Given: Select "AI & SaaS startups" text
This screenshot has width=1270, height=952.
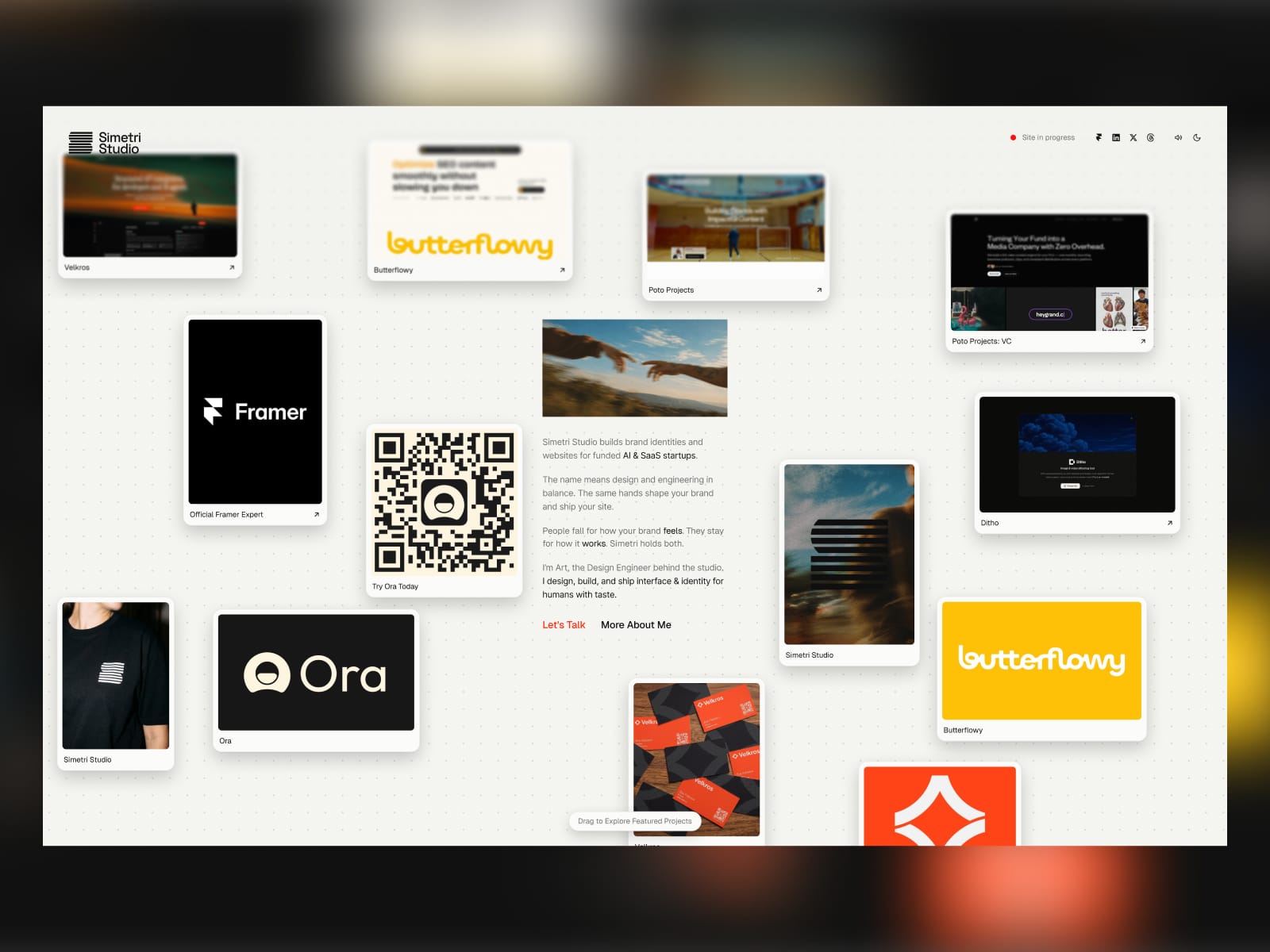Looking at the screenshot, I should click(660, 455).
